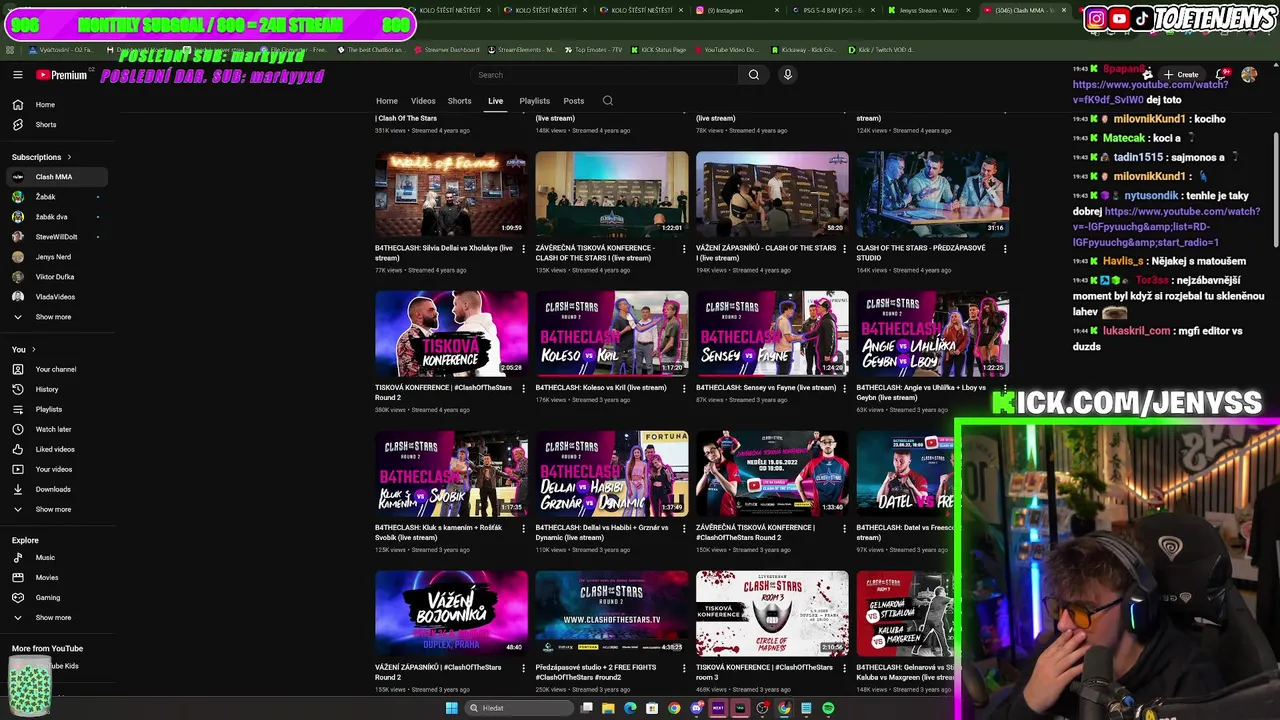
Task: Click the YouTube search input field
Action: 604,75
